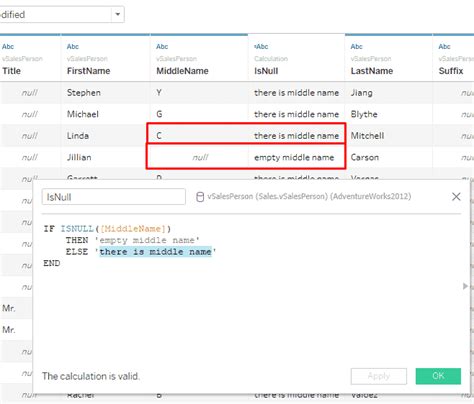This screenshot has width=474, height=404.
Task: Close the IsNull calculation dialog
Action: [456, 197]
